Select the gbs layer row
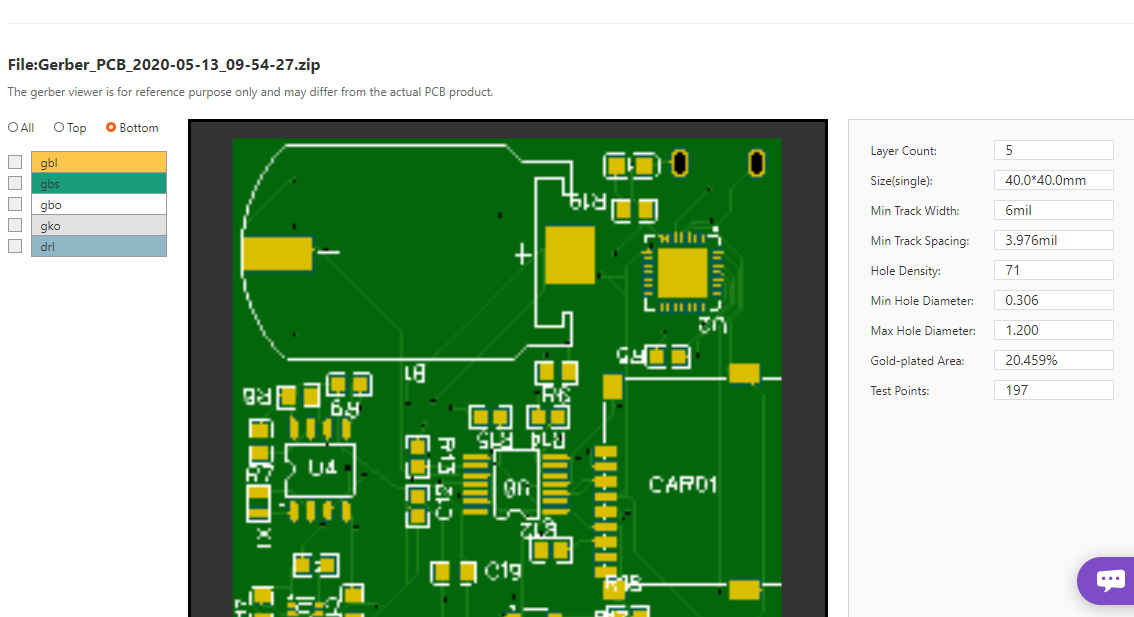The width and height of the screenshot is (1134, 617). pyautogui.click(x=98, y=183)
